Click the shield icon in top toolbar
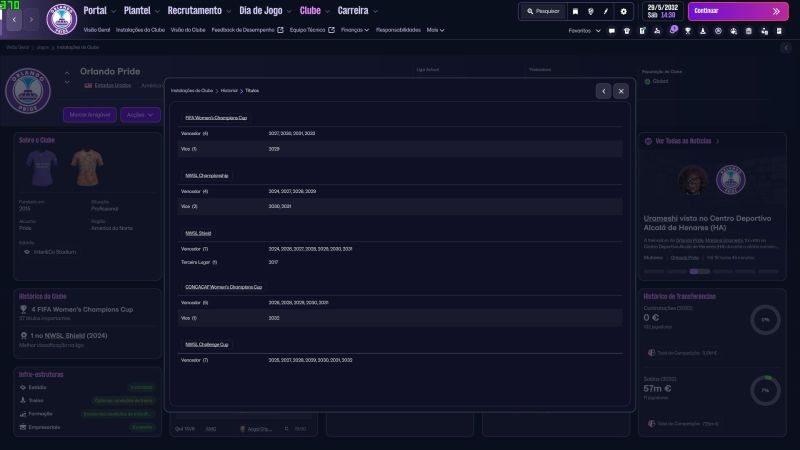The image size is (800, 450). tap(590, 11)
